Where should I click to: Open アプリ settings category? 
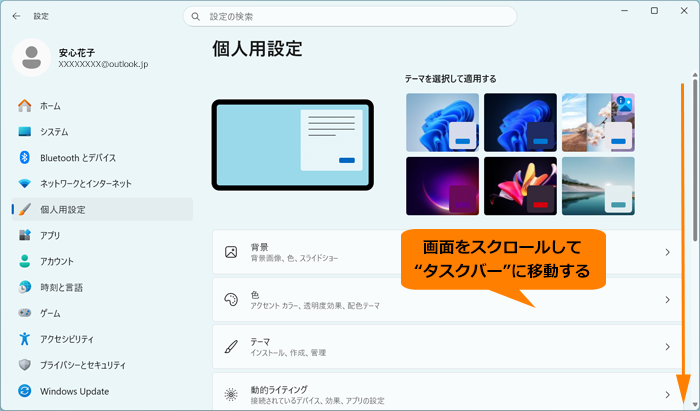pyautogui.click(x=102, y=235)
